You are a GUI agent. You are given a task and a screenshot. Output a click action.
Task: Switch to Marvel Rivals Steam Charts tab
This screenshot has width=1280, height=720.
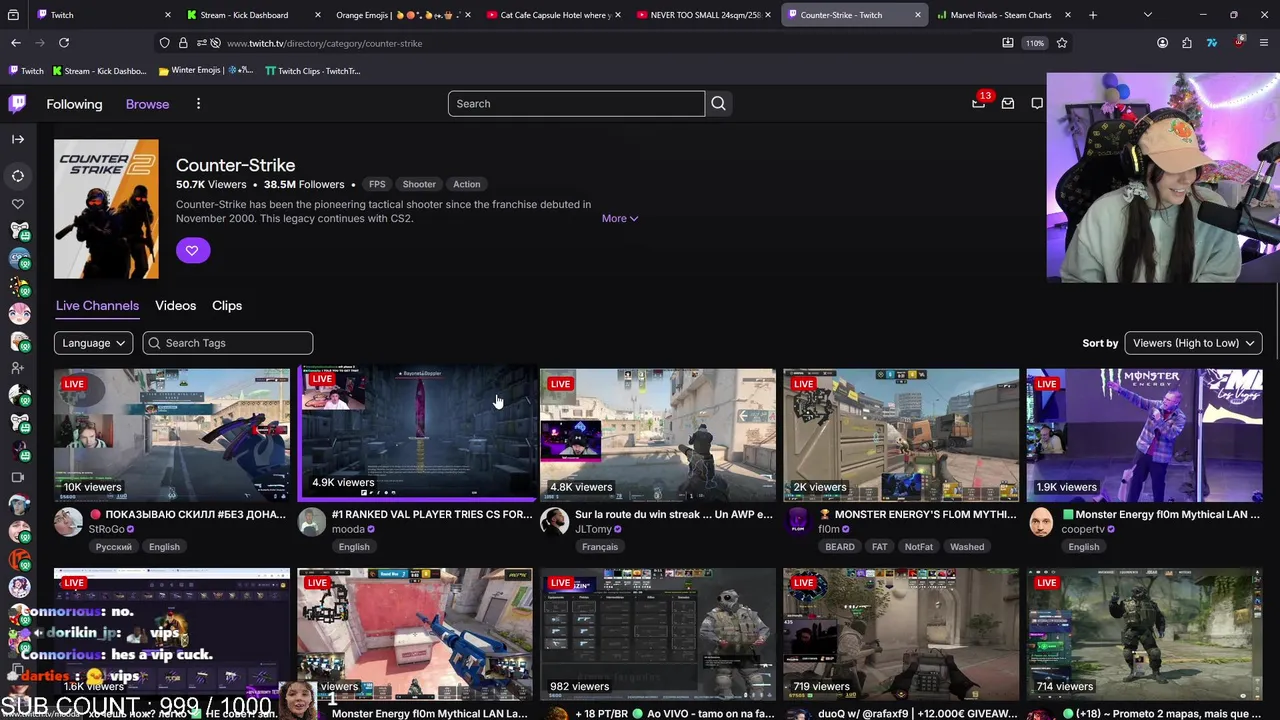pyautogui.click(x=1003, y=15)
